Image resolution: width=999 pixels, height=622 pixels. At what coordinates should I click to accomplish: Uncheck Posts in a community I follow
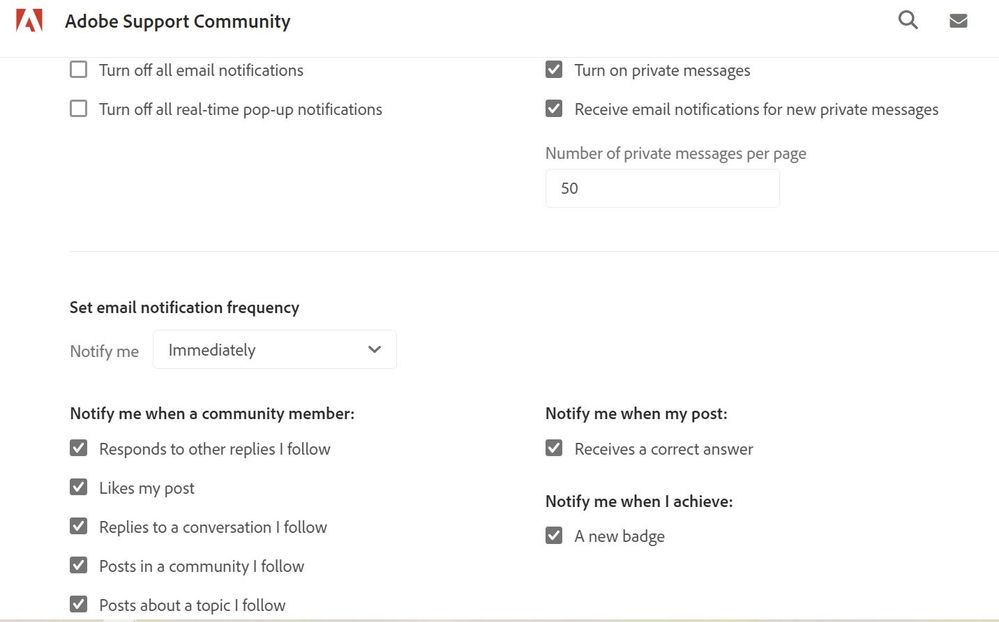[78, 566]
